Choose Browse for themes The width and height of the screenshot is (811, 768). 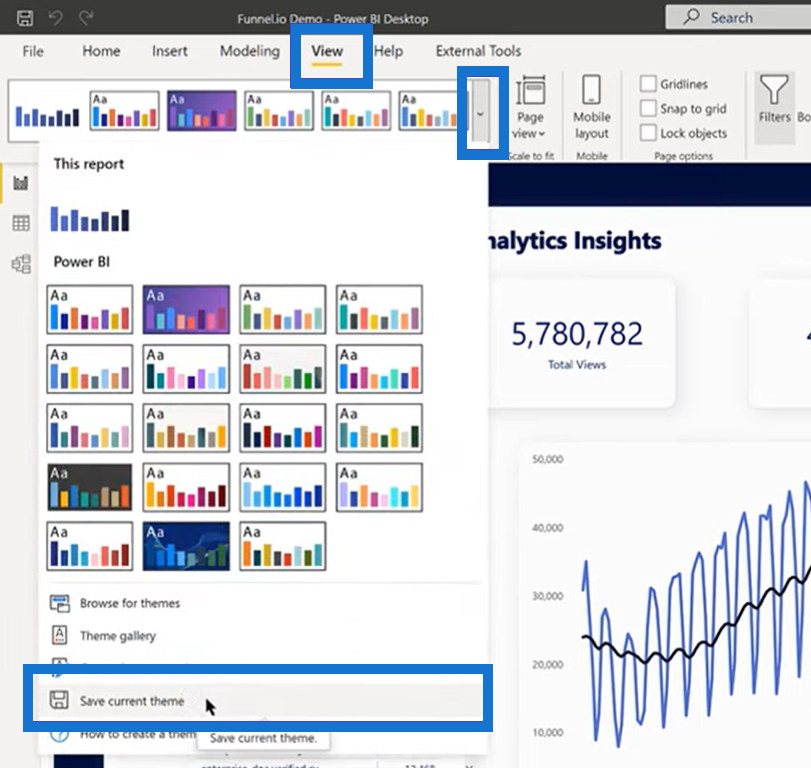click(x=130, y=604)
